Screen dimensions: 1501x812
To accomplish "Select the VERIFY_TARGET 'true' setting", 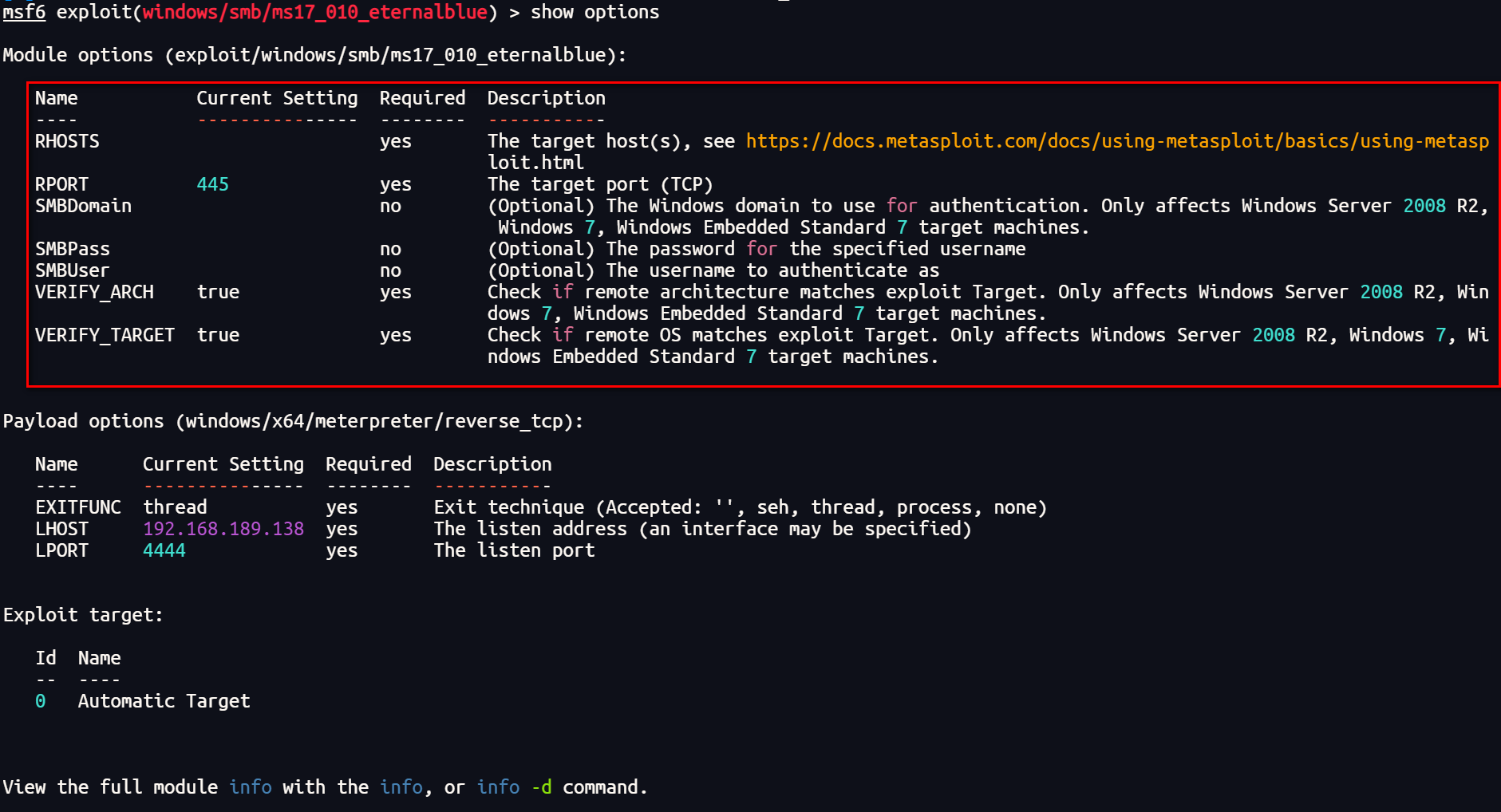I will click(x=218, y=334).
